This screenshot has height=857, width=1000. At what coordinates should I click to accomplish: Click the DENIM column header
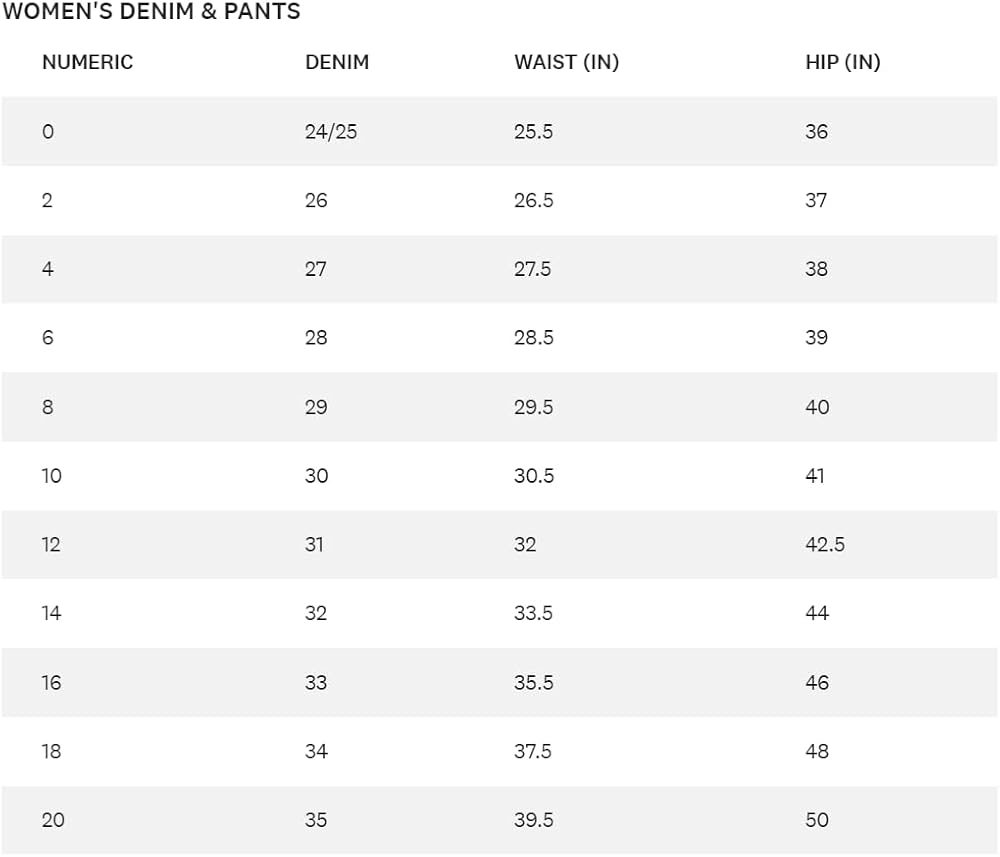coord(337,62)
